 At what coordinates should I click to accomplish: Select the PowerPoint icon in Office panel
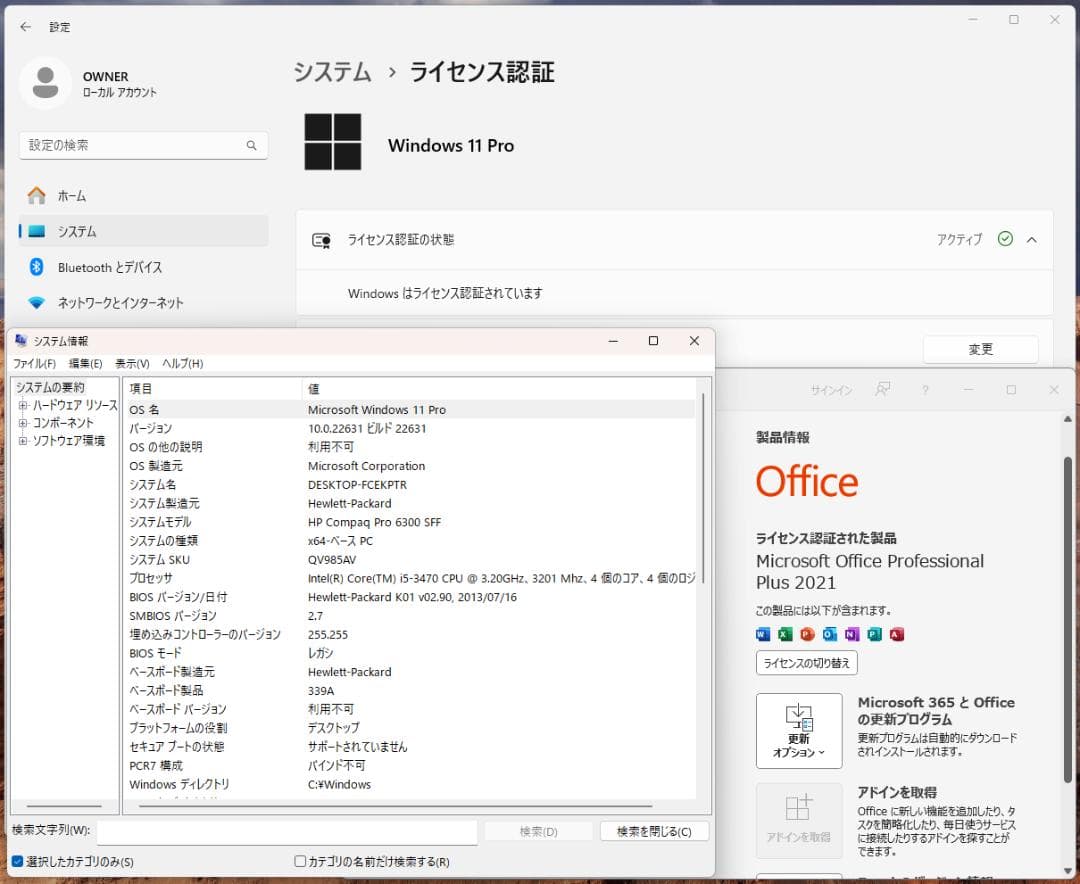tap(807, 634)
